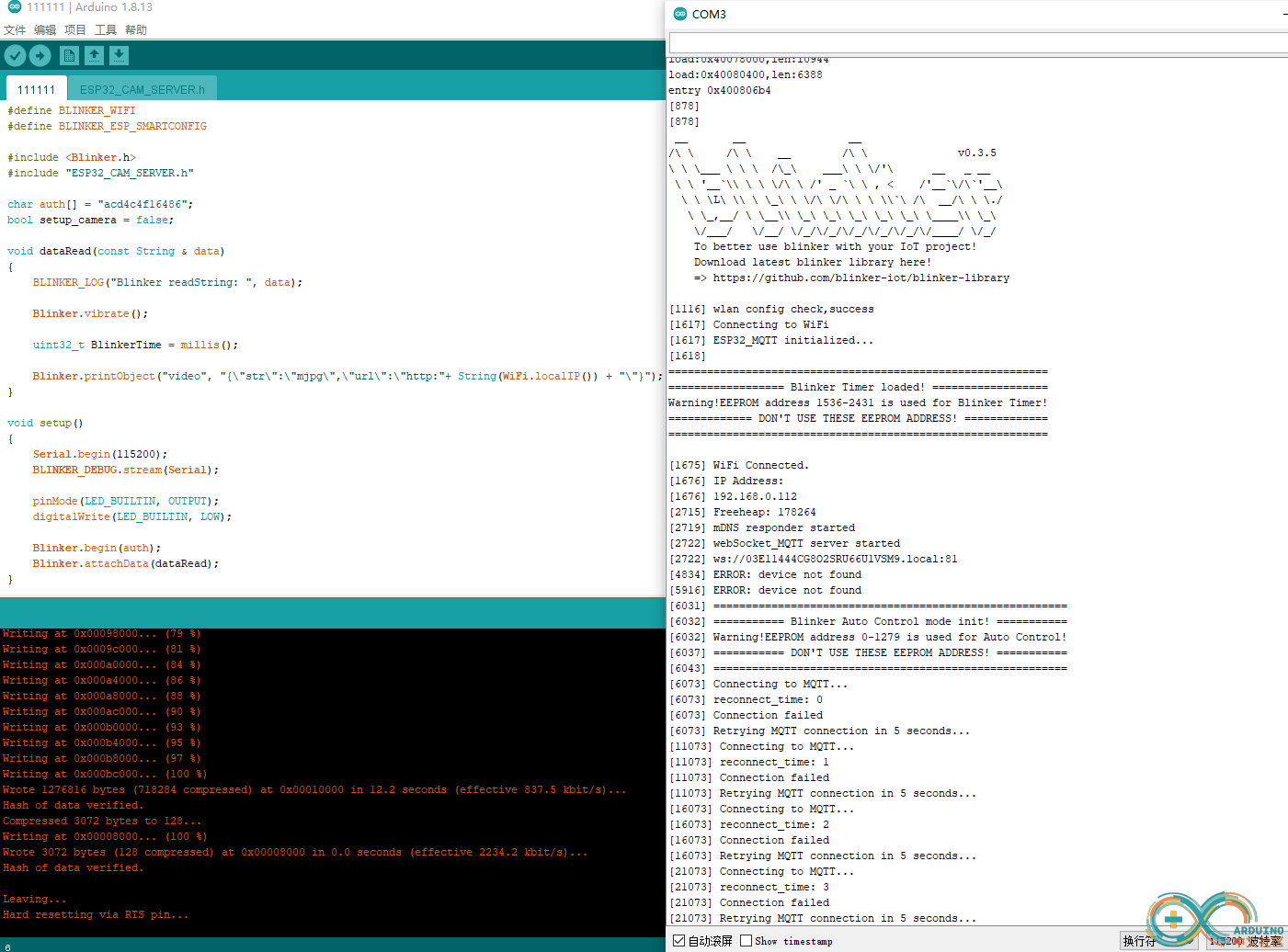This screenshot has height=952, width=1288.
Task: Click the 'Hard resetting via RTS pin...' console line
Action: (x=96, y=914)
